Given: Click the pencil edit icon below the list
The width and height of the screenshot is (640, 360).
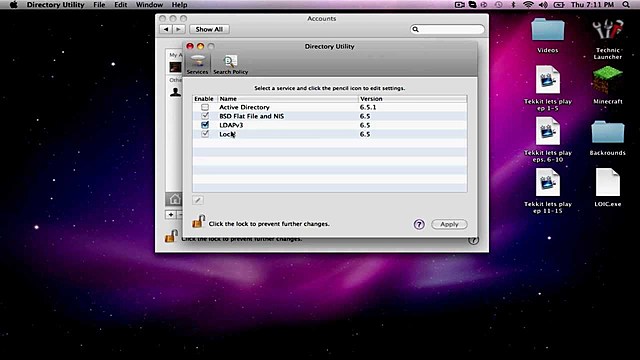Looking at the screenshot, I should point(198,200).
